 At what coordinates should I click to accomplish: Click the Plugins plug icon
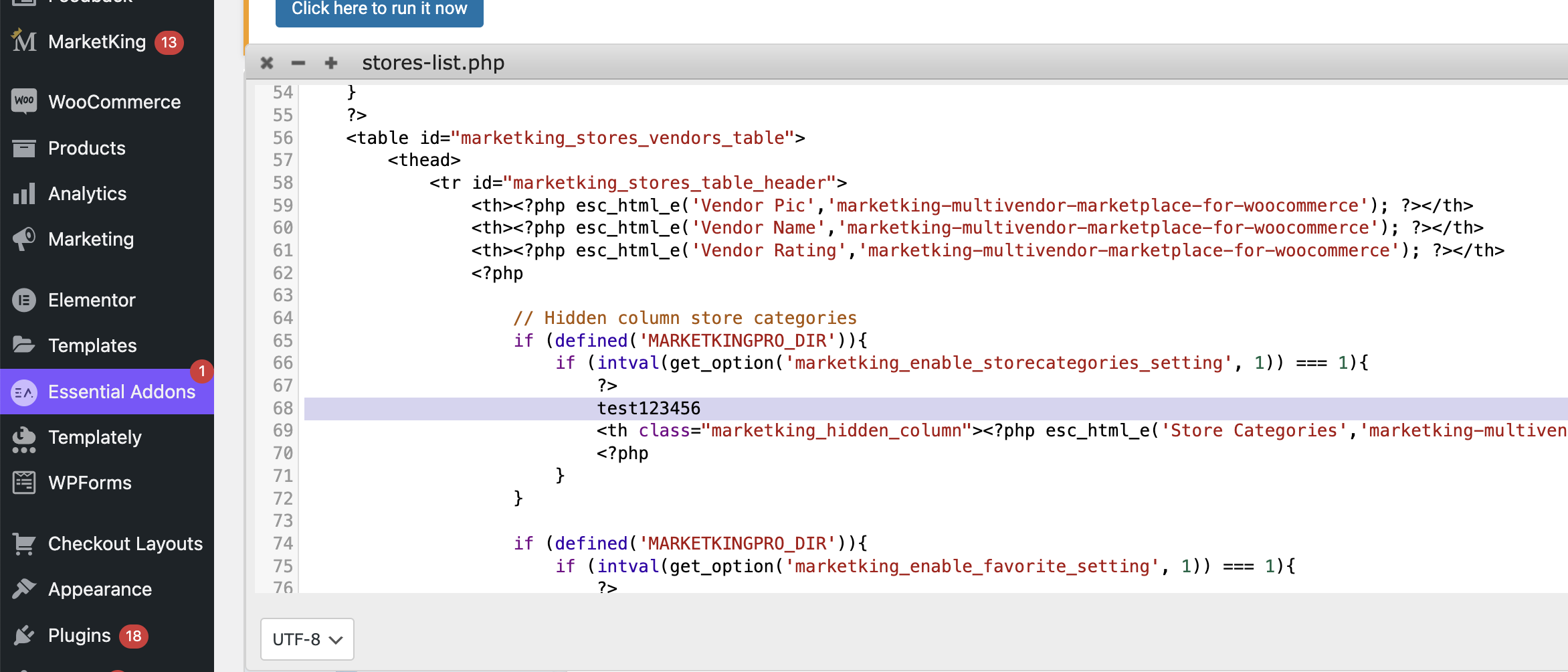[x=24, y=635]
